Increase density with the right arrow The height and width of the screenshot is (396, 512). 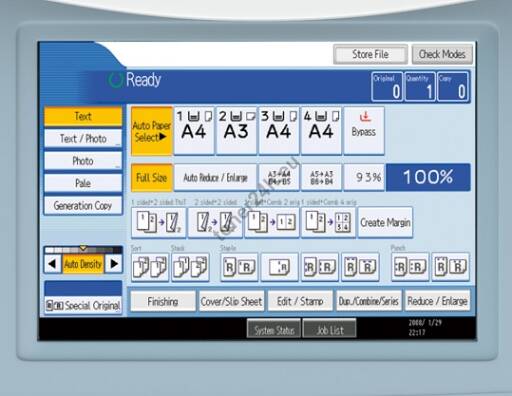pyautogui.click(x=114, y=264)
